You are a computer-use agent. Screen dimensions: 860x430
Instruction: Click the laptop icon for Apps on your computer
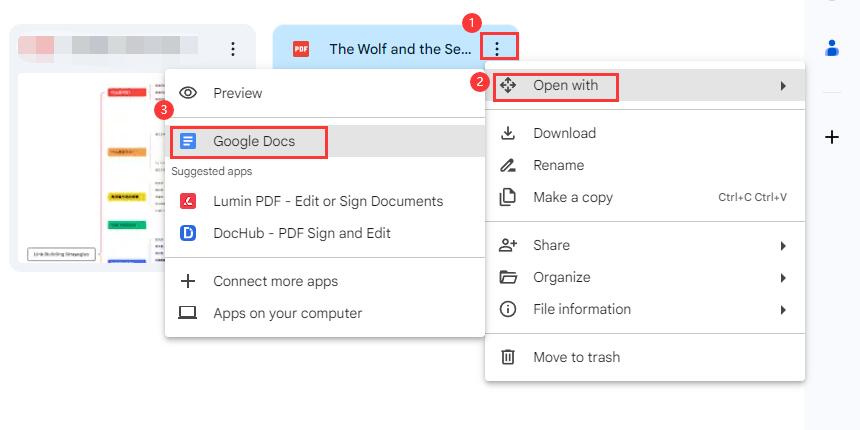tap(188, 313)
